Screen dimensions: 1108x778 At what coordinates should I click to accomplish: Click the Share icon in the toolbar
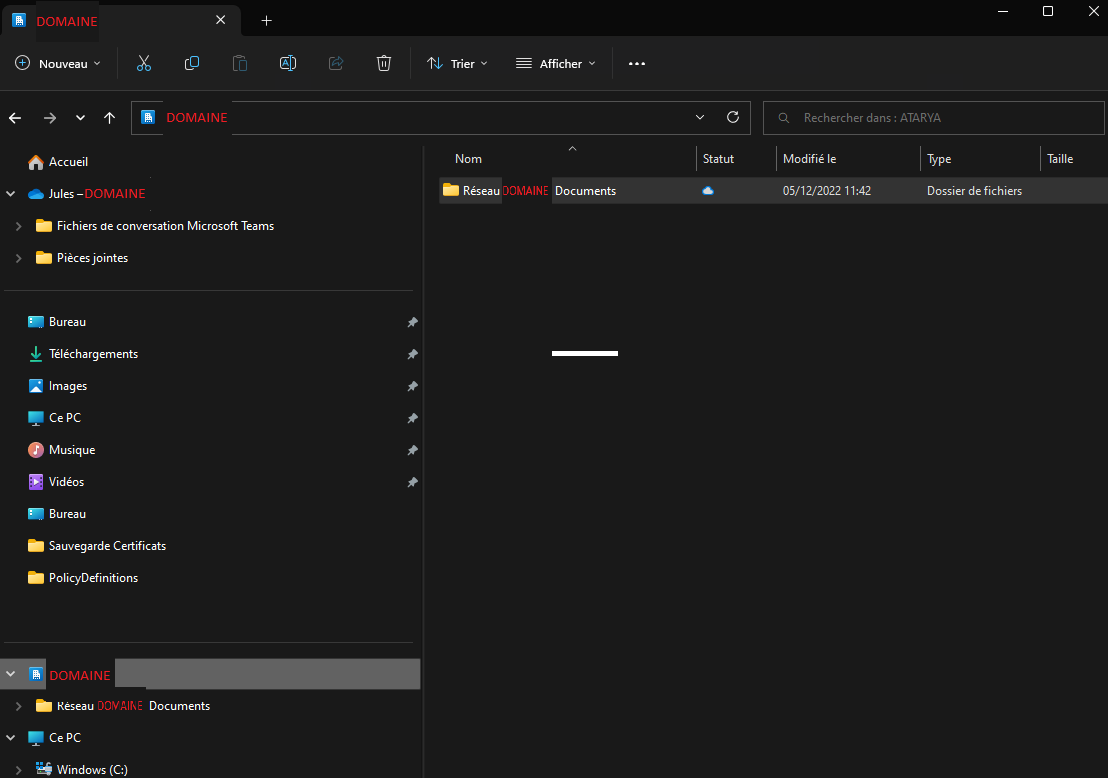(335, 62)
